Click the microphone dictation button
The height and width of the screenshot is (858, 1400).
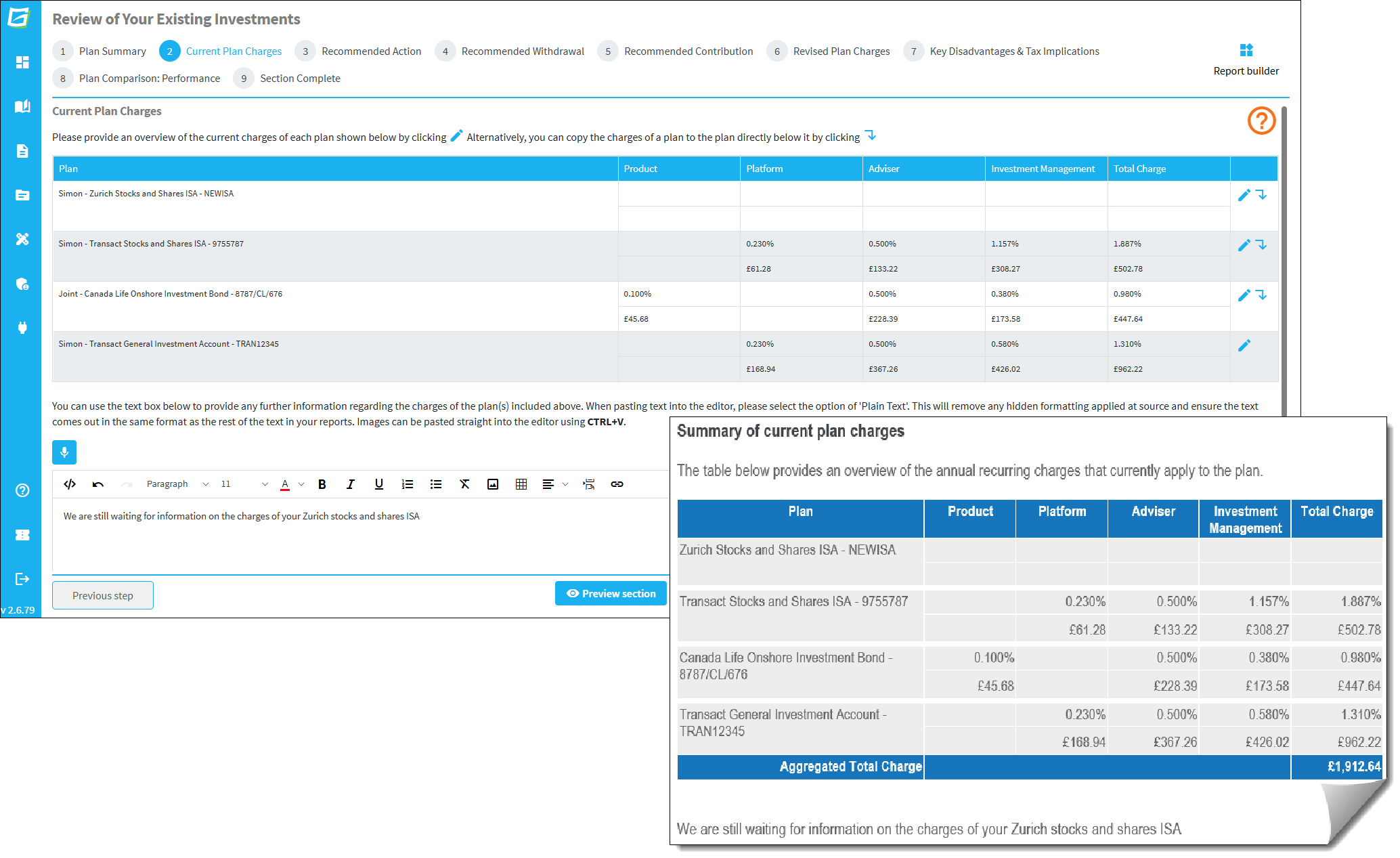64,452
